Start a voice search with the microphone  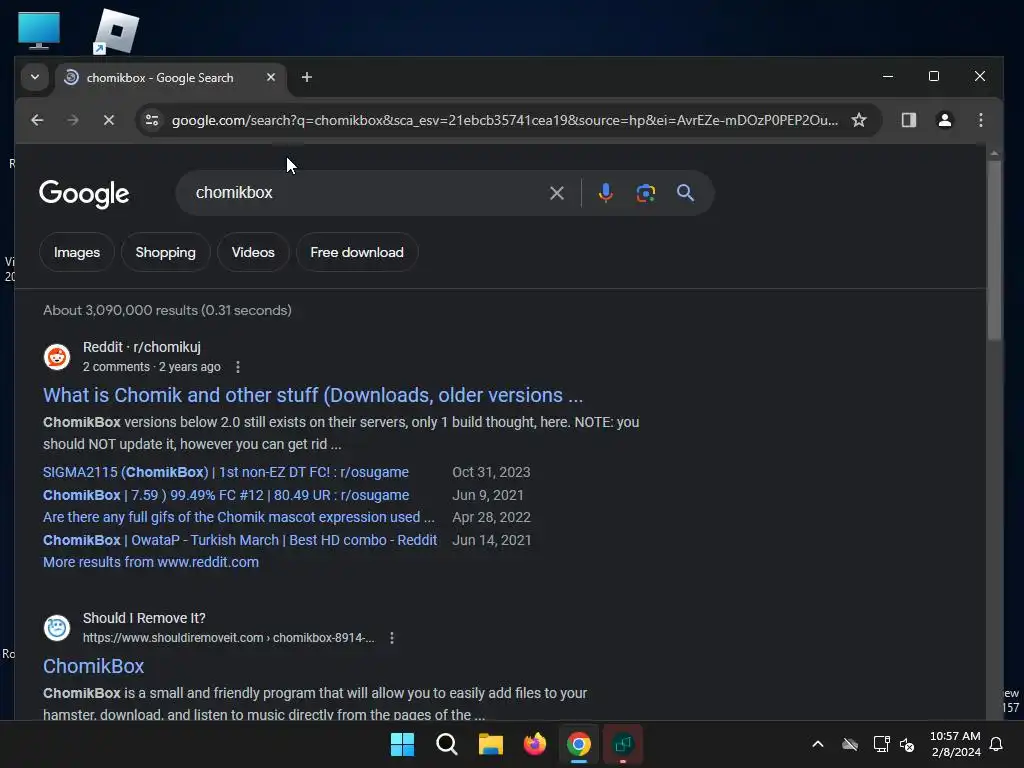[605, 193]
